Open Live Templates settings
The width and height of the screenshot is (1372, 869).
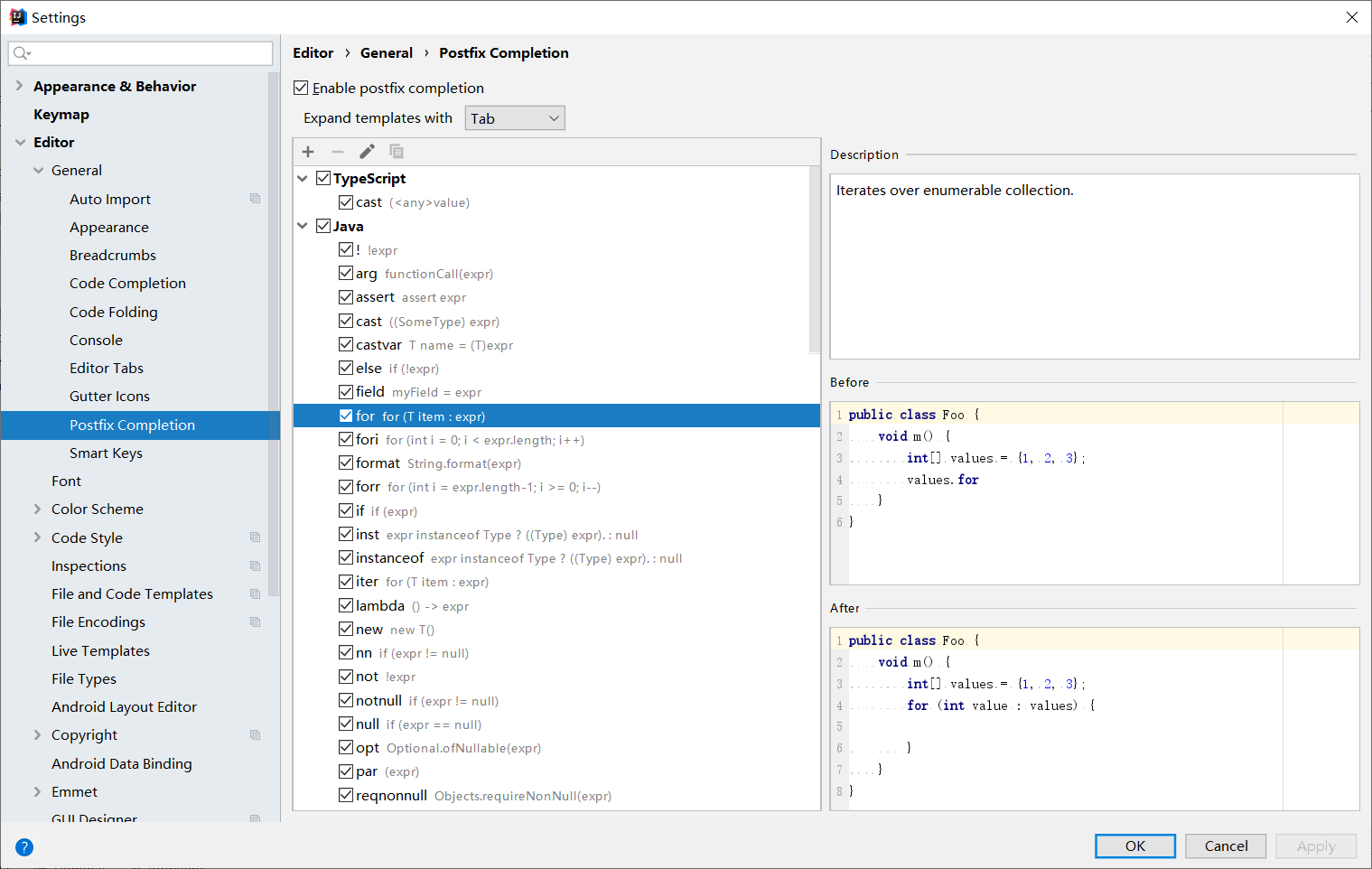pyautogui.click(x=100, y=651)
